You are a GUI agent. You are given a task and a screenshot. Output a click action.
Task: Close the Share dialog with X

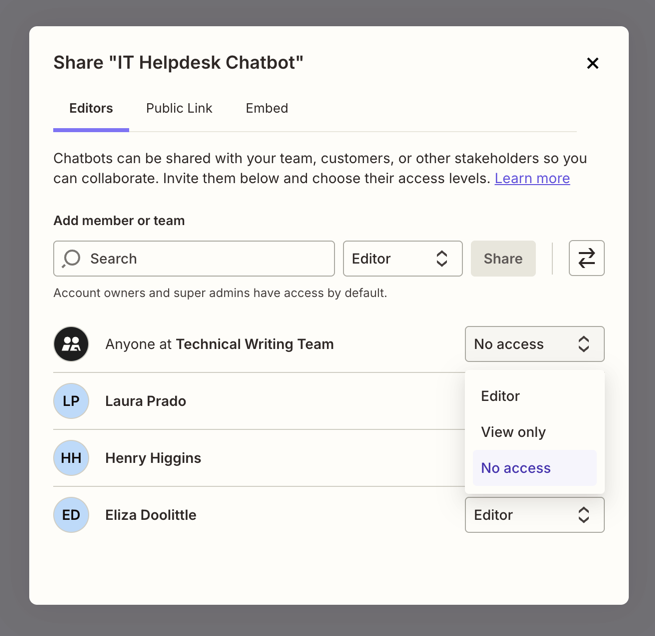pyautogui.click(x=592, y=63)
